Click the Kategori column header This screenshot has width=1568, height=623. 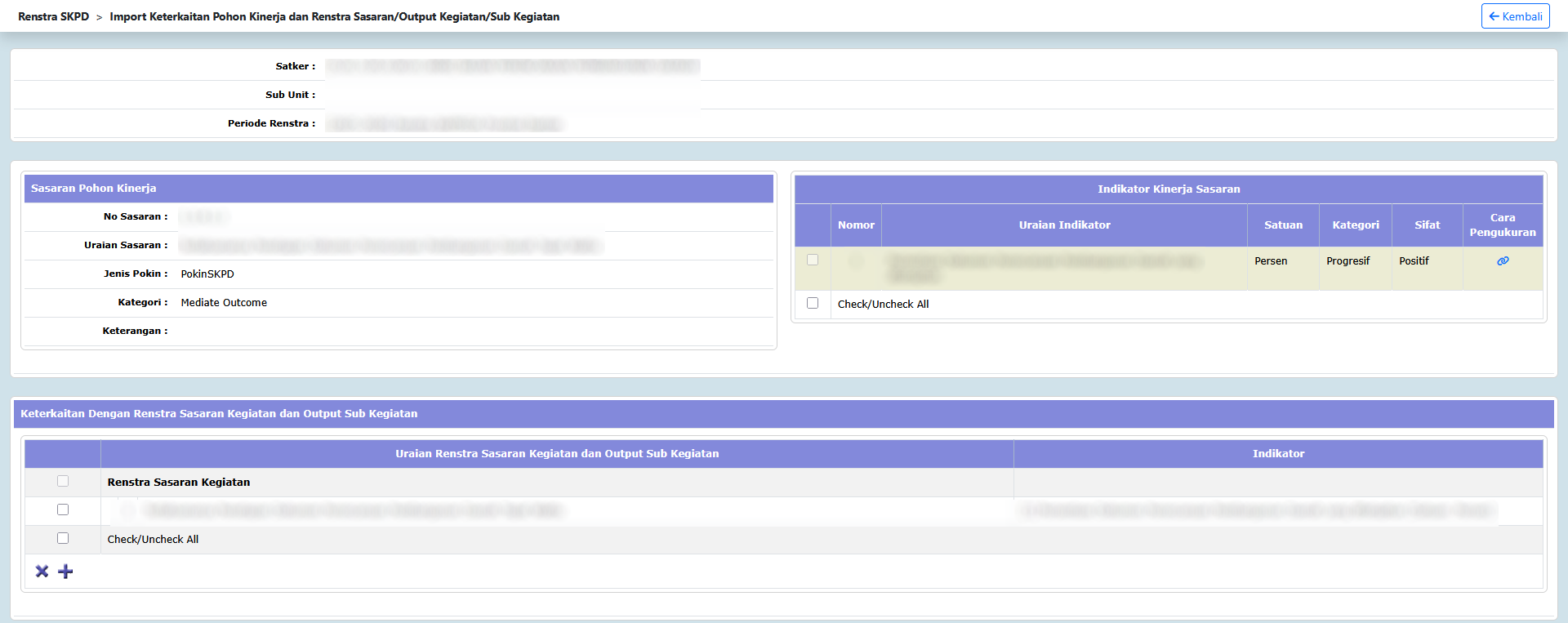click(1355, 225)
